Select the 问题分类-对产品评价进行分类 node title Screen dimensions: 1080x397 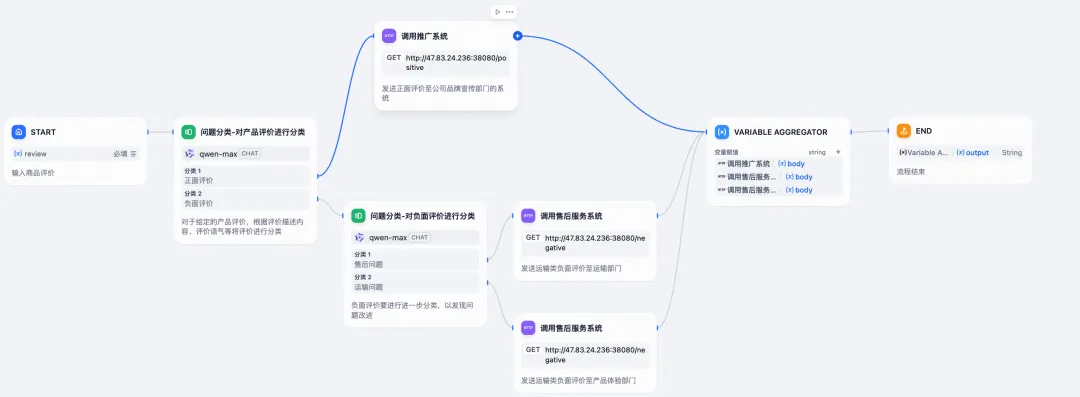[x=253, y=132]
